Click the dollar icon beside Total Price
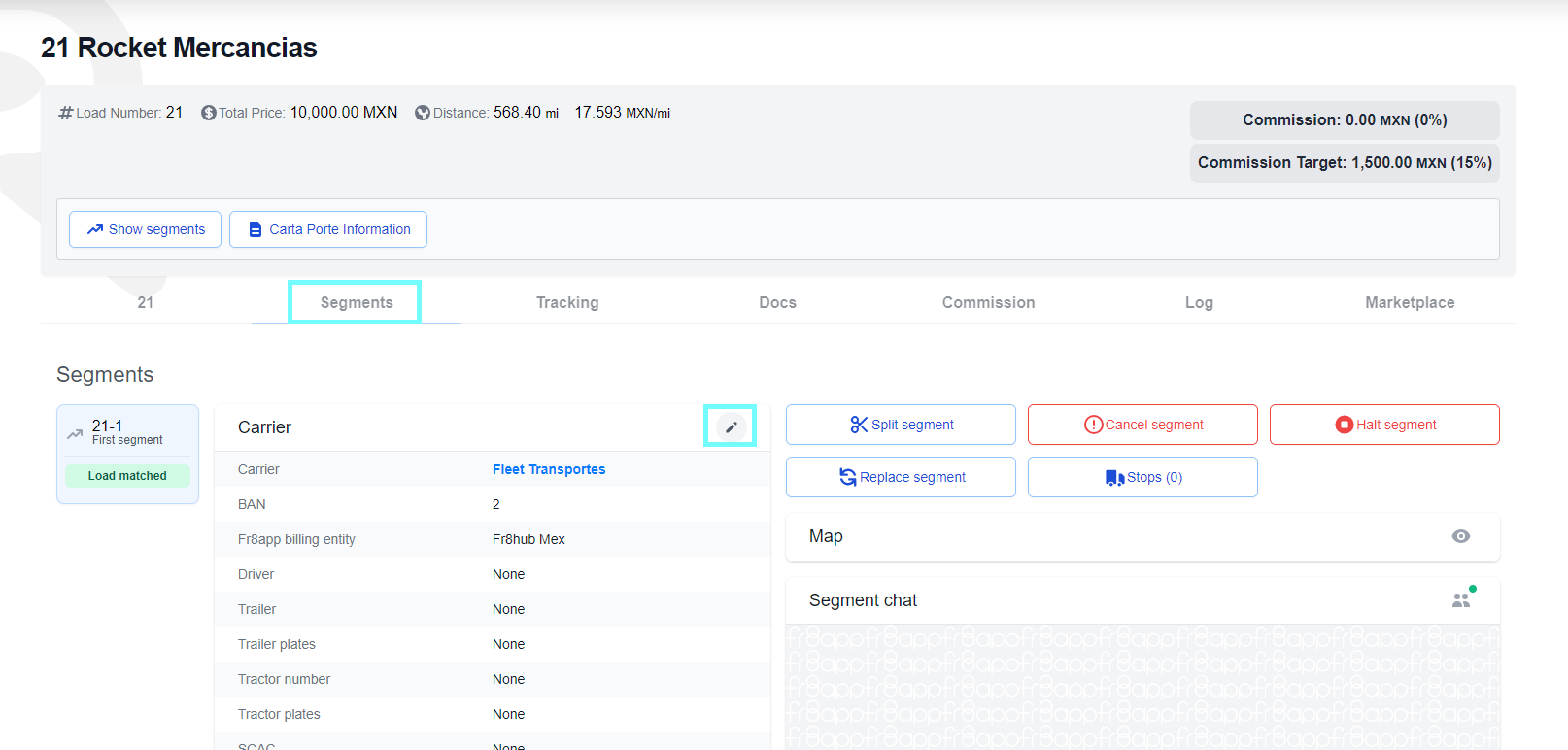Screen dimensions: 1568x750 [x=208, y=113]
